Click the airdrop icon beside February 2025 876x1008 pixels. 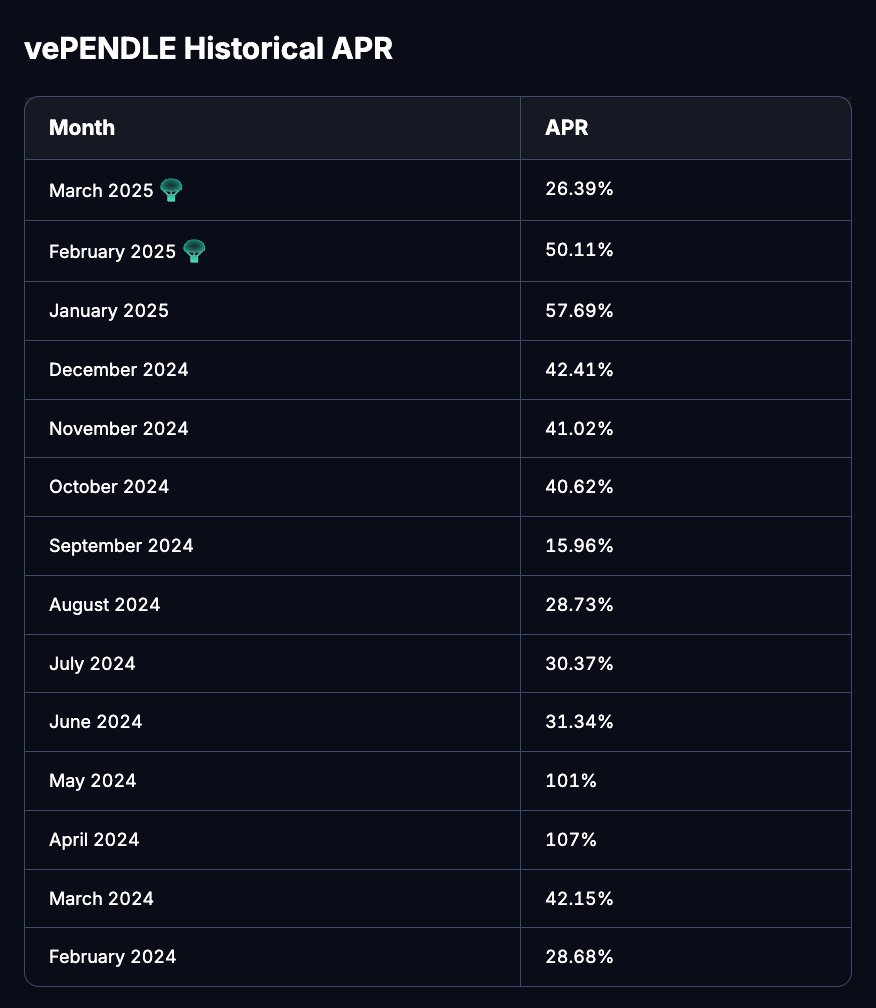(x=194, y=251)
